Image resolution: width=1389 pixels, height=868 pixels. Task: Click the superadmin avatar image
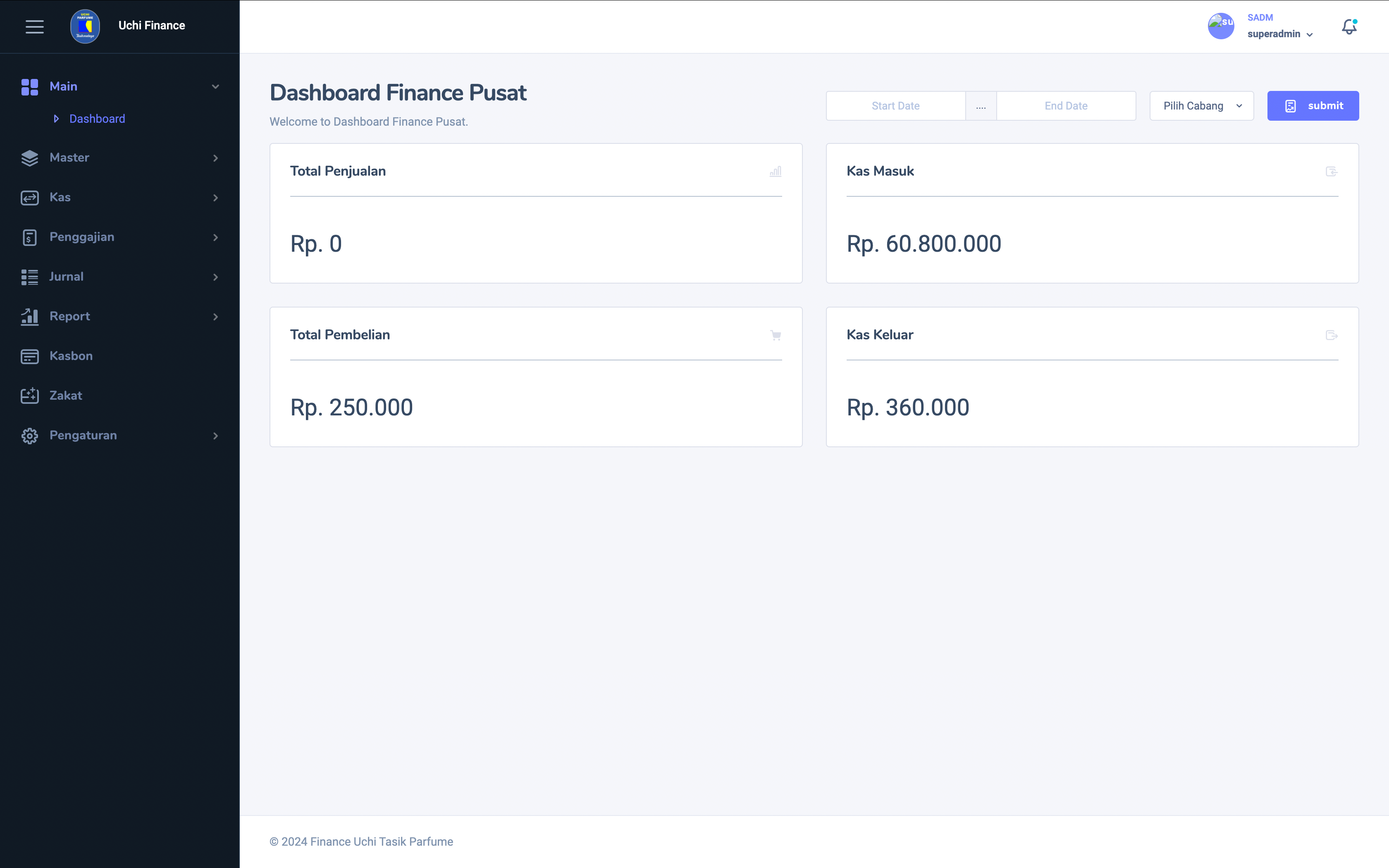1221,26
